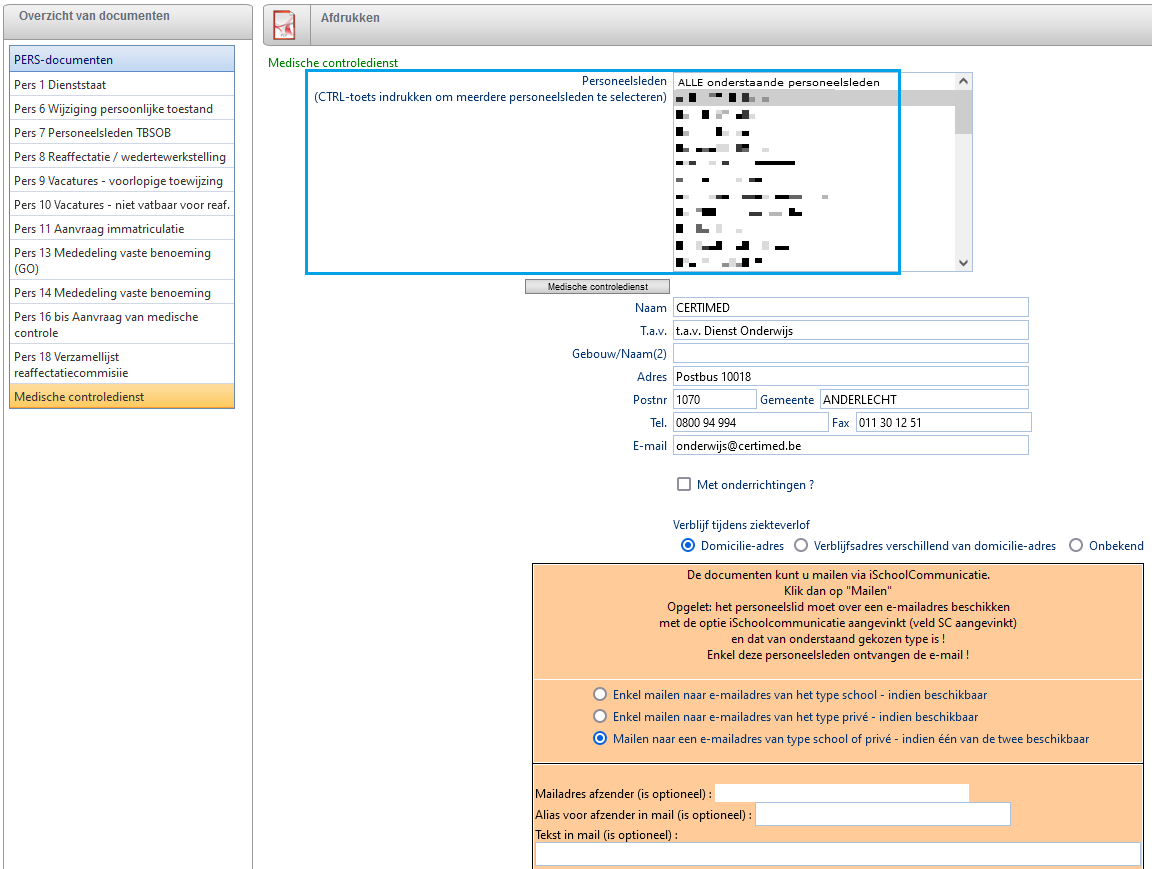Screen dimensions: 1152x869
Task: Click the Naam field containing CERTIMED
Action: [850, 307]
